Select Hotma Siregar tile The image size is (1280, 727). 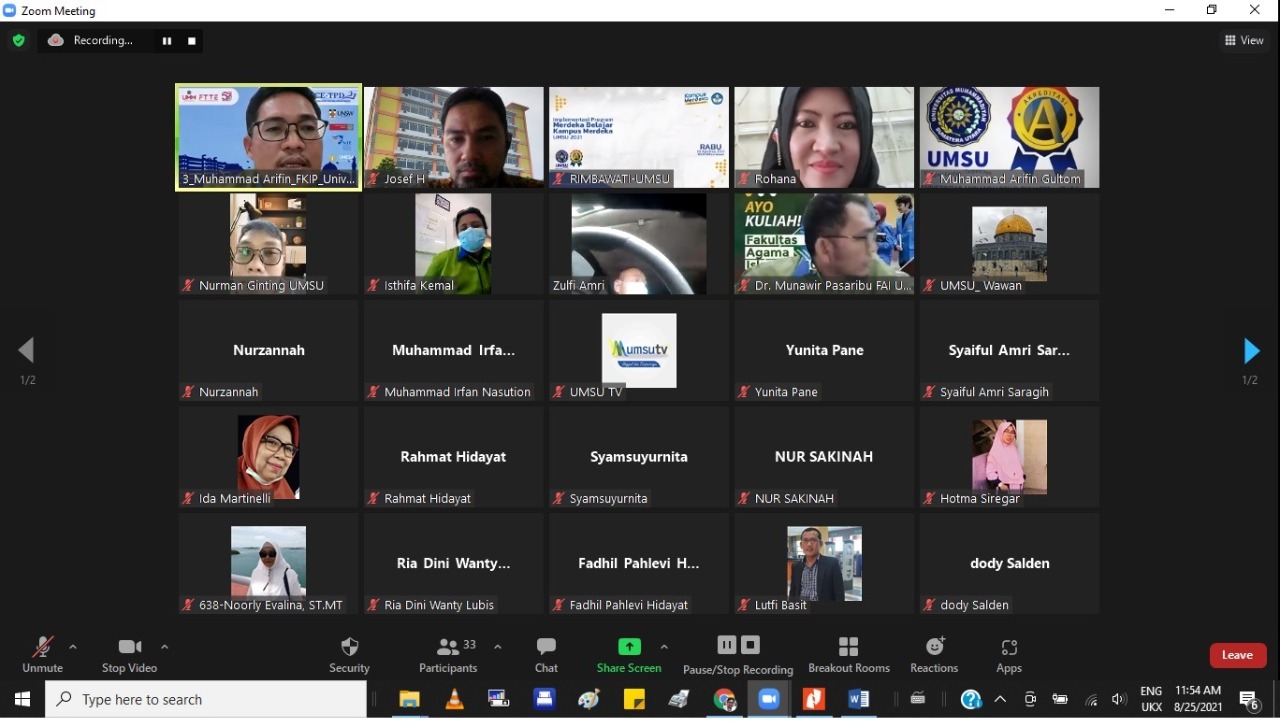[x=1009, y=457]
